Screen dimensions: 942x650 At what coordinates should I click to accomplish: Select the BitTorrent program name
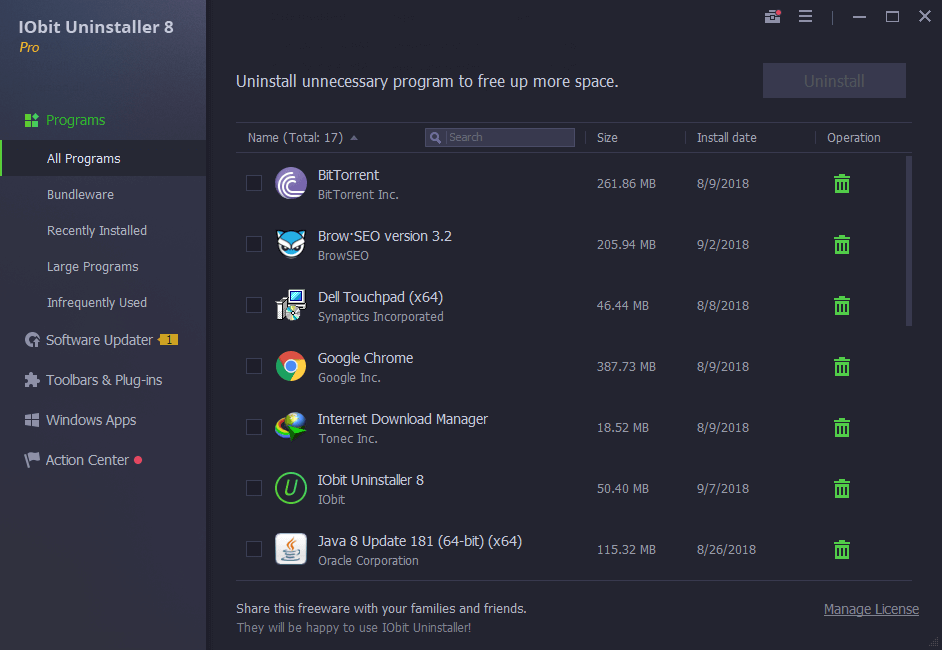[x=348, y=175]
